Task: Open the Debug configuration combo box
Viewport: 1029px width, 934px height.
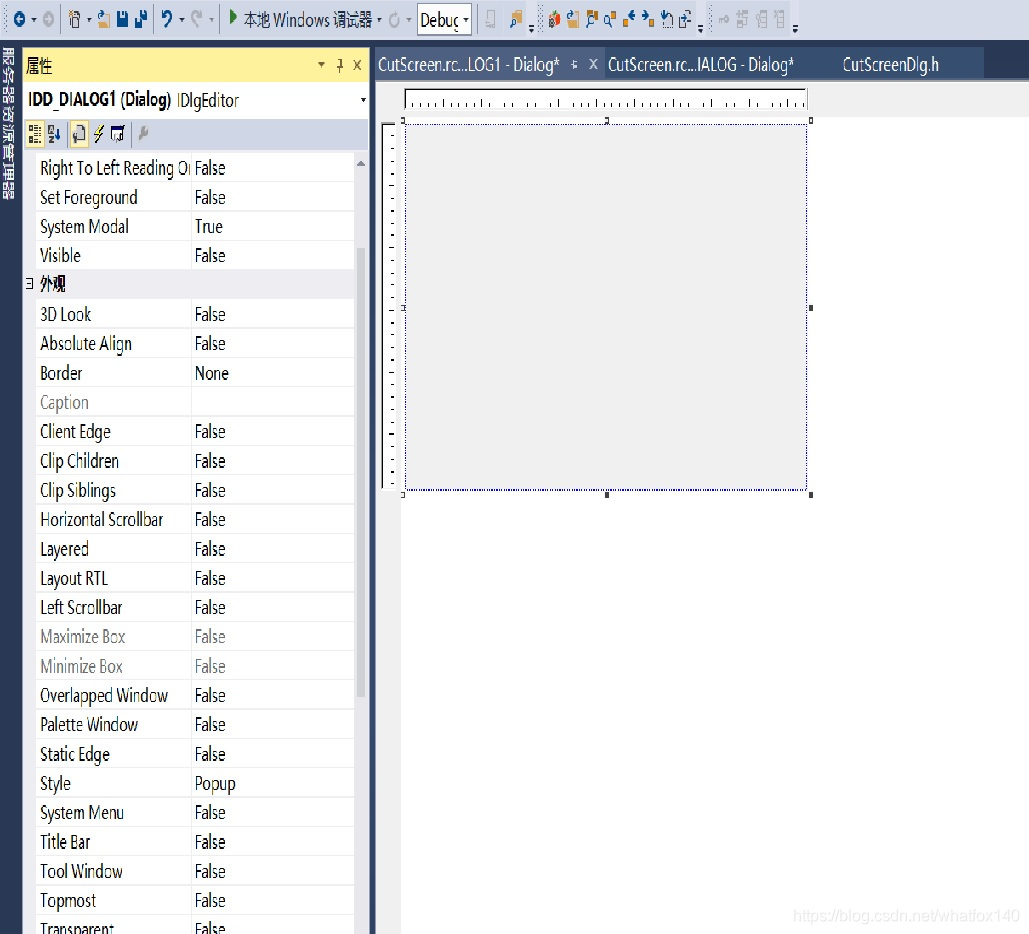Action: pyautogui.click(x=444, y=20)
